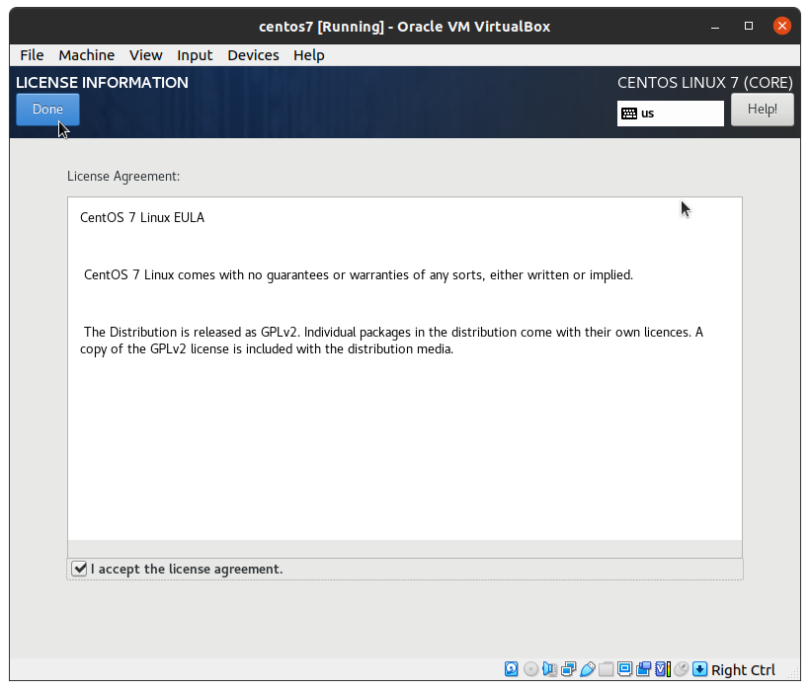Open the keyboard layout selector showing 'us'

[670, 113]
